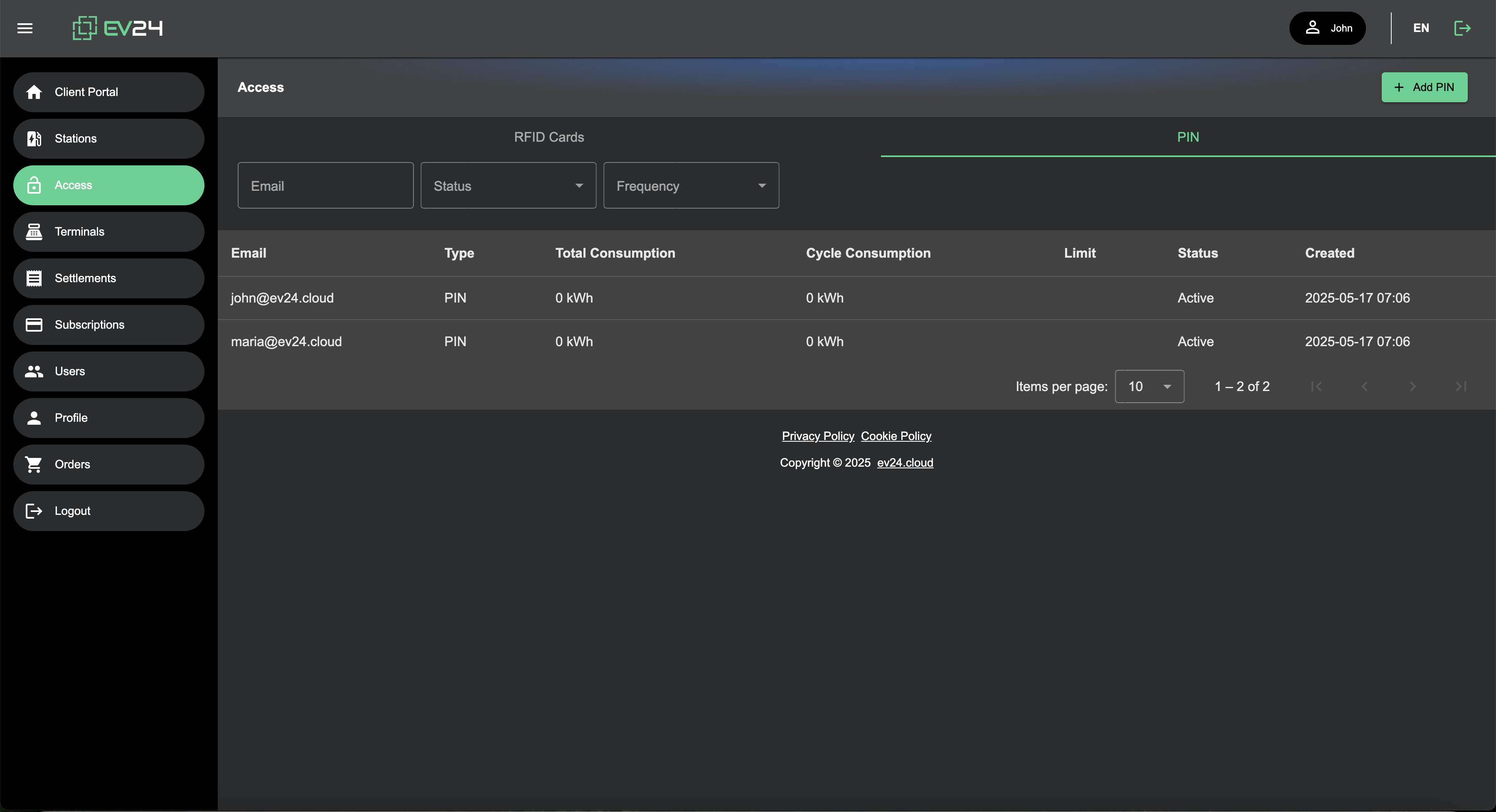This screenshot has width=1496, height=812.
Task: Change language with EN selector
Action: pos(1420,28)
